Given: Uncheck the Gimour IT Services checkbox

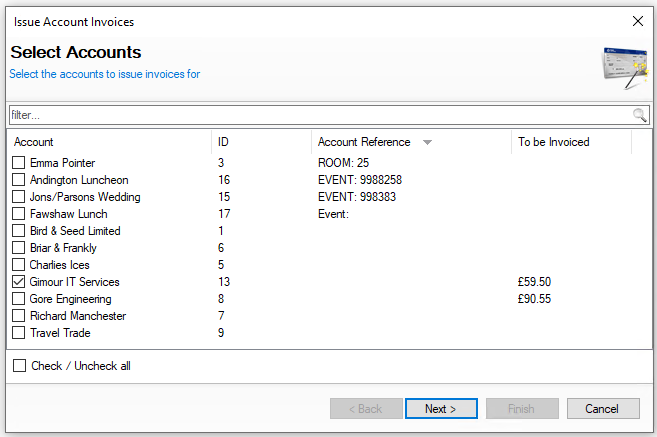Looking at the screenshot, I should click(19, 282).
